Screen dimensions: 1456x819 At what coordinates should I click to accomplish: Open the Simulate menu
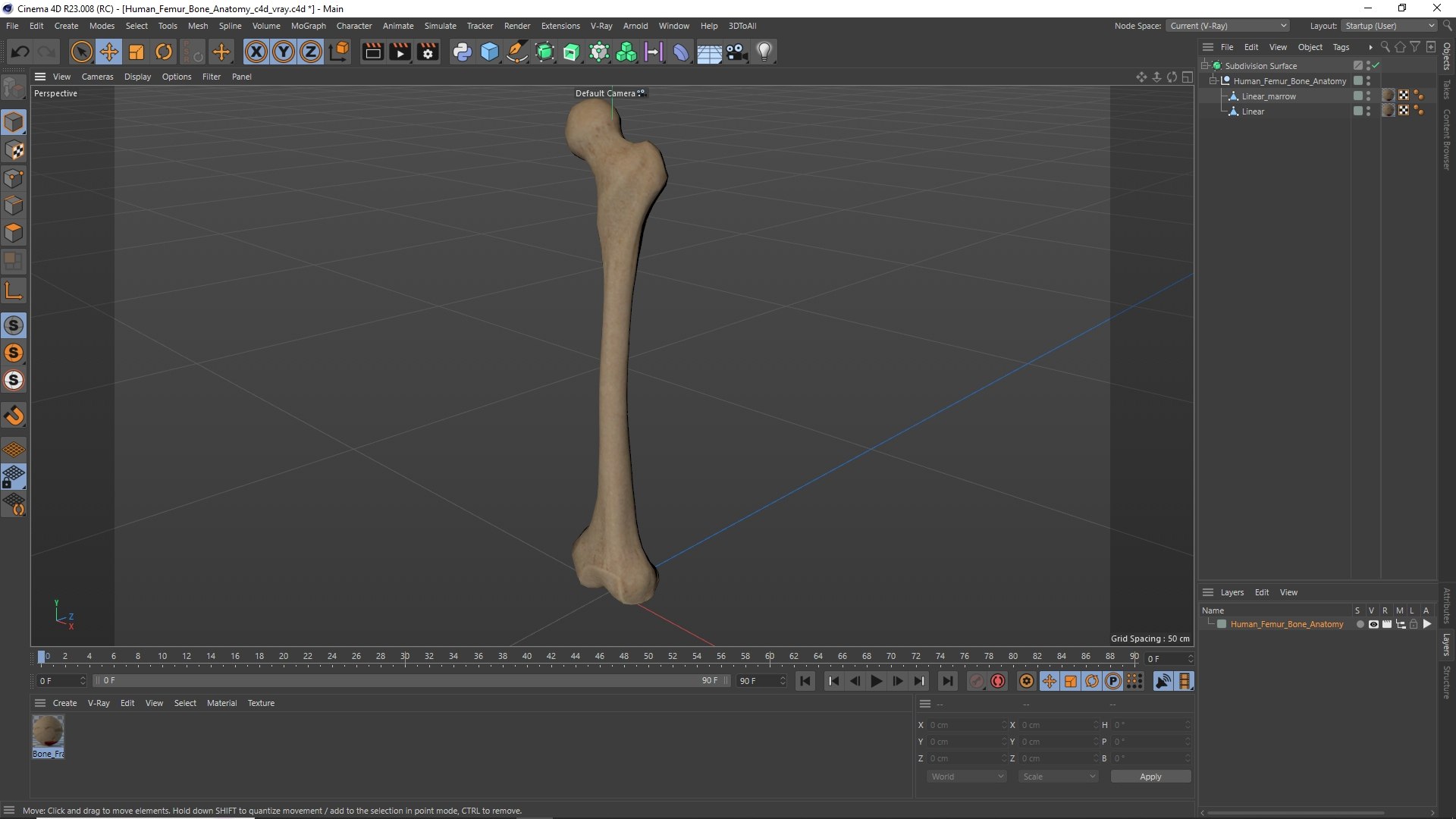point(440,26)
